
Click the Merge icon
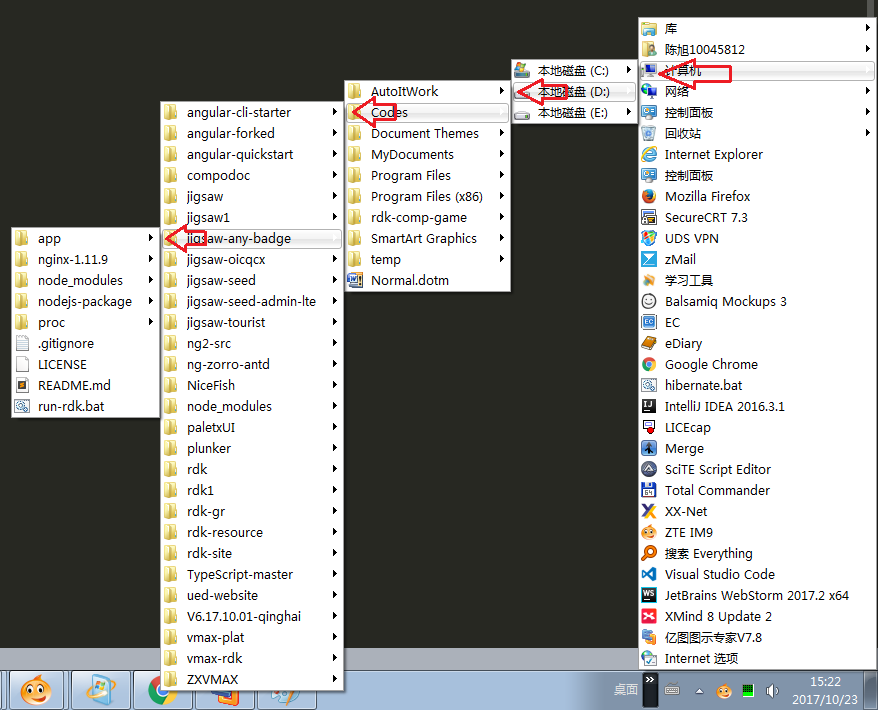click(x=648, y=449)
